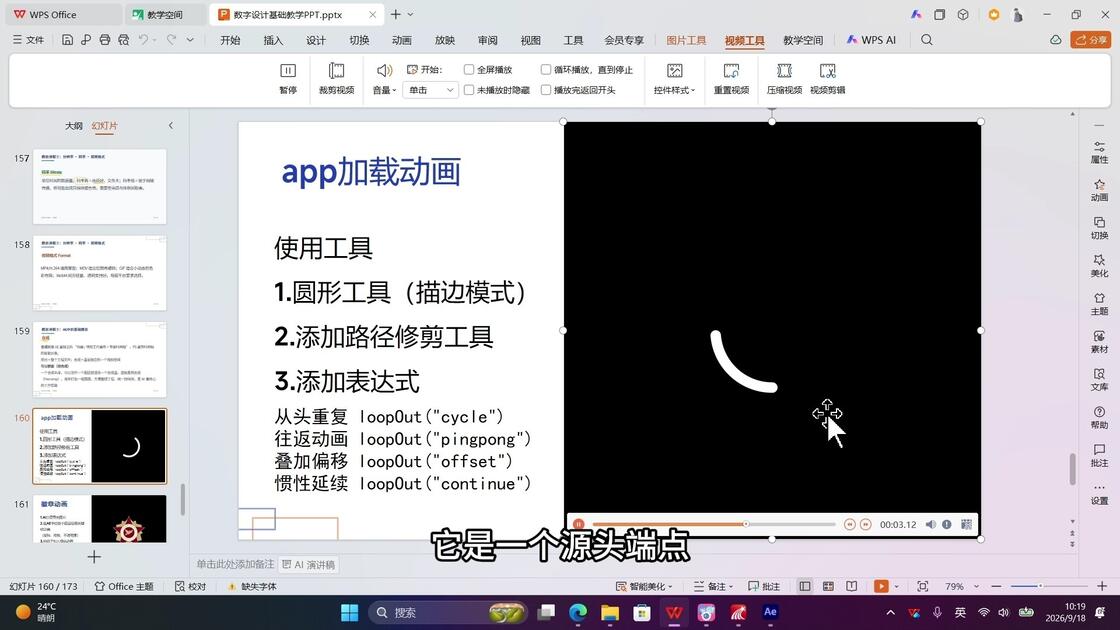Image resolution: width=1120 pixels, height=630 pixels.
Task: Enable loop until stopped (循环播放) checkbox
Action: coord(546,69)
